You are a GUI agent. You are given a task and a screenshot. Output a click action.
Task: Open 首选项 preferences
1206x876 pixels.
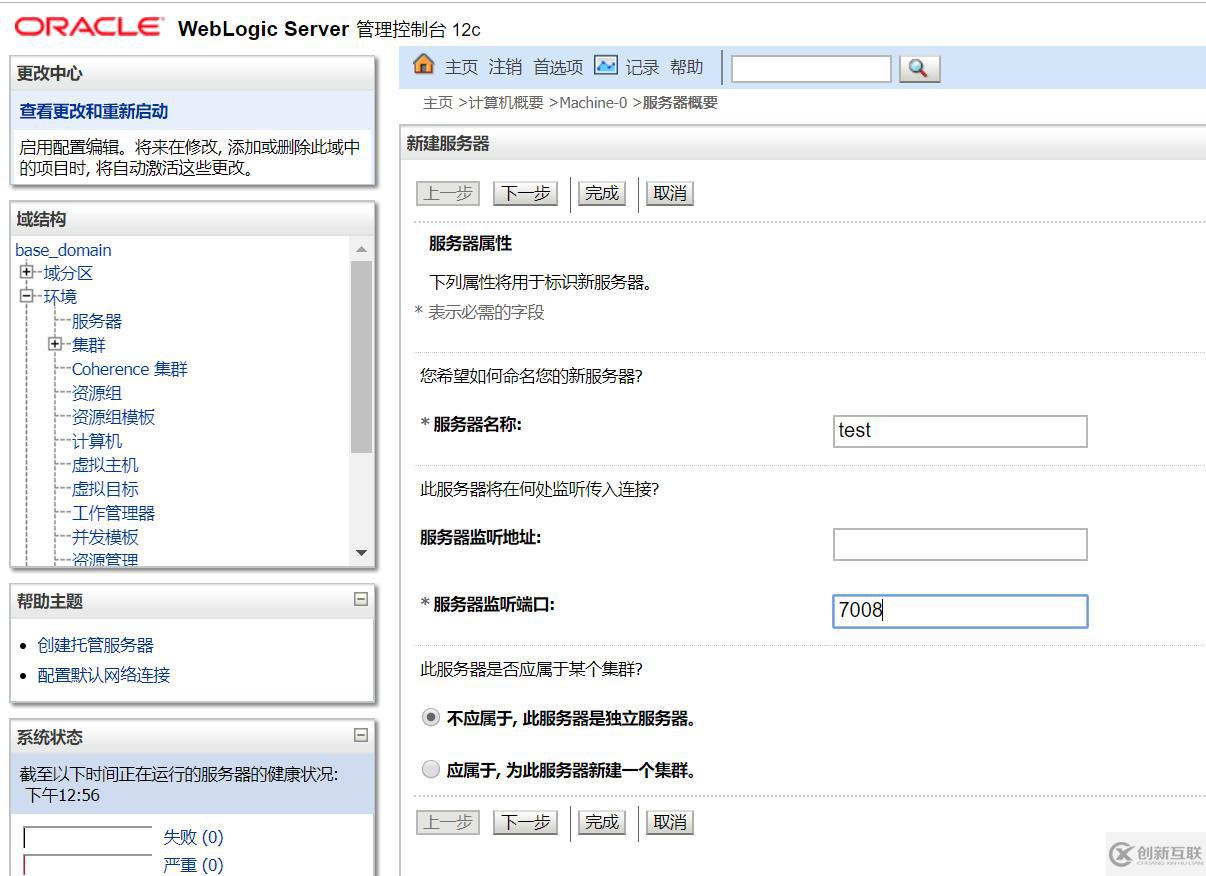point(558,67)
